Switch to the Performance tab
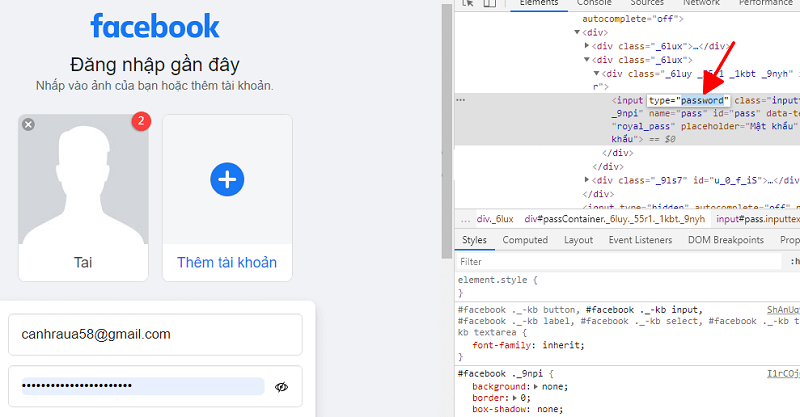This screenshot has height=417, width=800. coord(766,3)
